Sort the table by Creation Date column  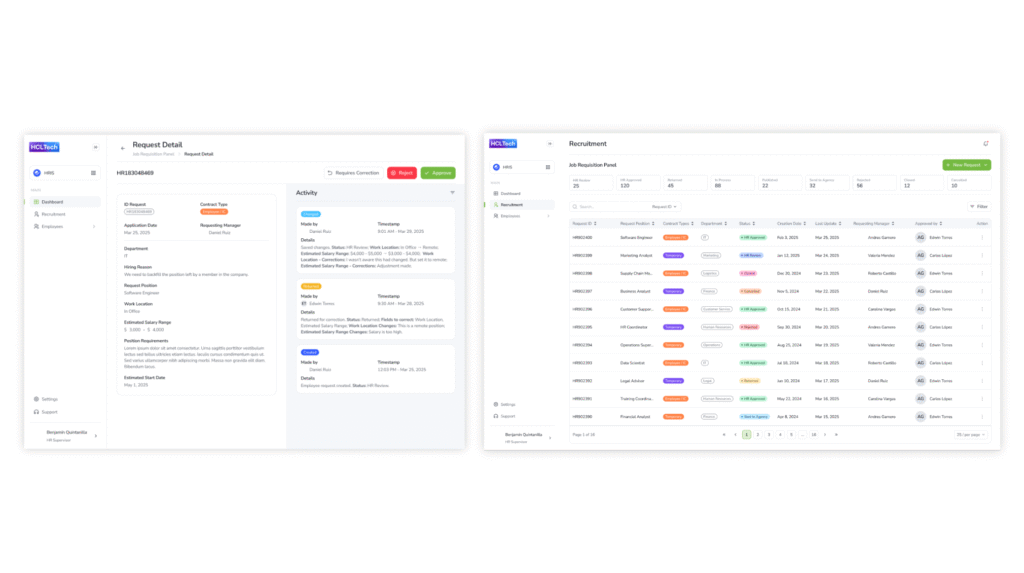[x=790, y=223]
